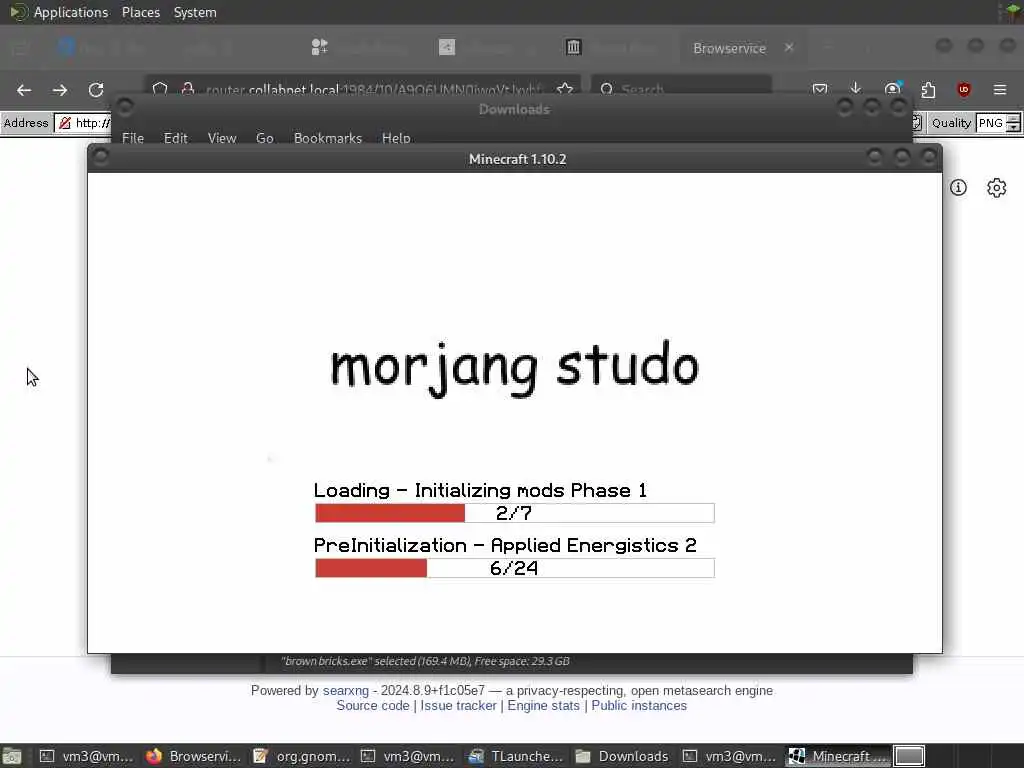Switch to the TLauncher taskbar entry
Screen dimensions: 1024x768
(x=515, y=756)
